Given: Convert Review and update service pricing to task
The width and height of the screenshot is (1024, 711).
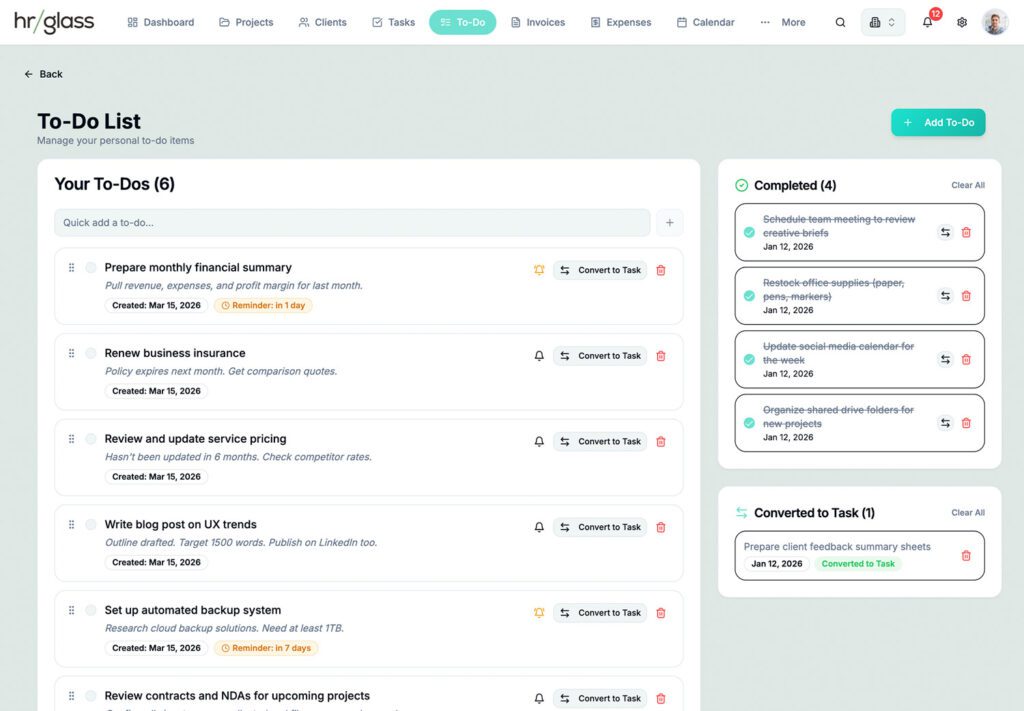Looking at the screenshot, I should point(600,441).
